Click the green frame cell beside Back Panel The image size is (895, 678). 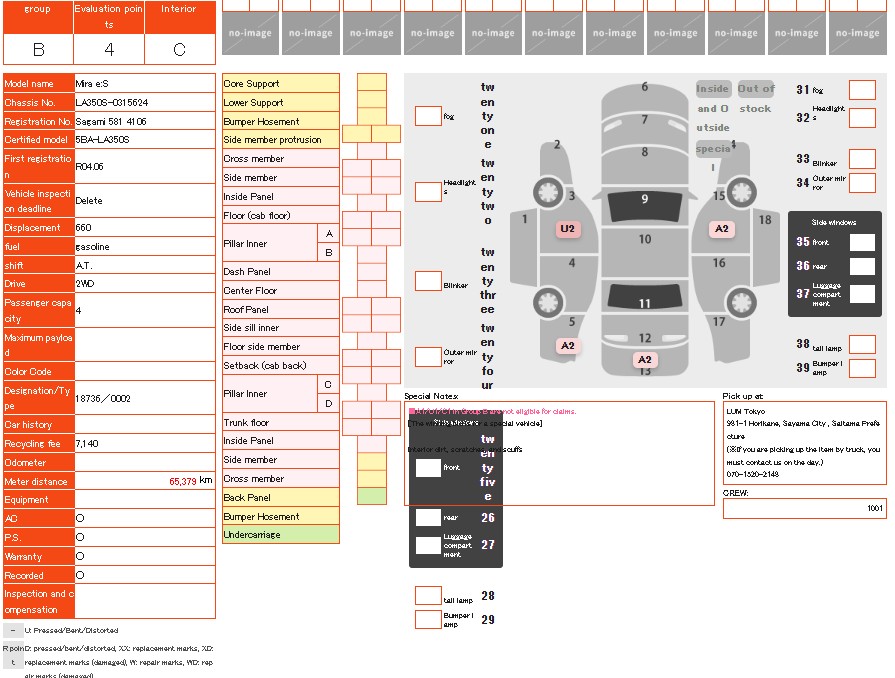pos(372,496)
